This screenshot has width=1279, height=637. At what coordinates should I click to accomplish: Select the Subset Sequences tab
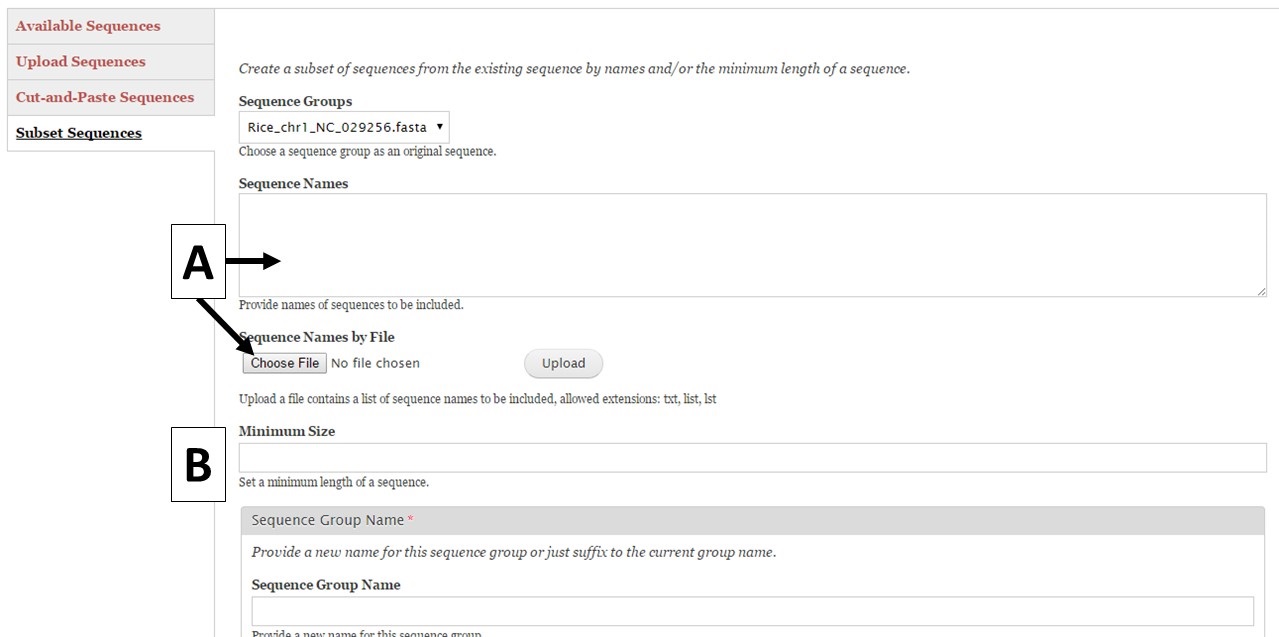click(79, 134)
